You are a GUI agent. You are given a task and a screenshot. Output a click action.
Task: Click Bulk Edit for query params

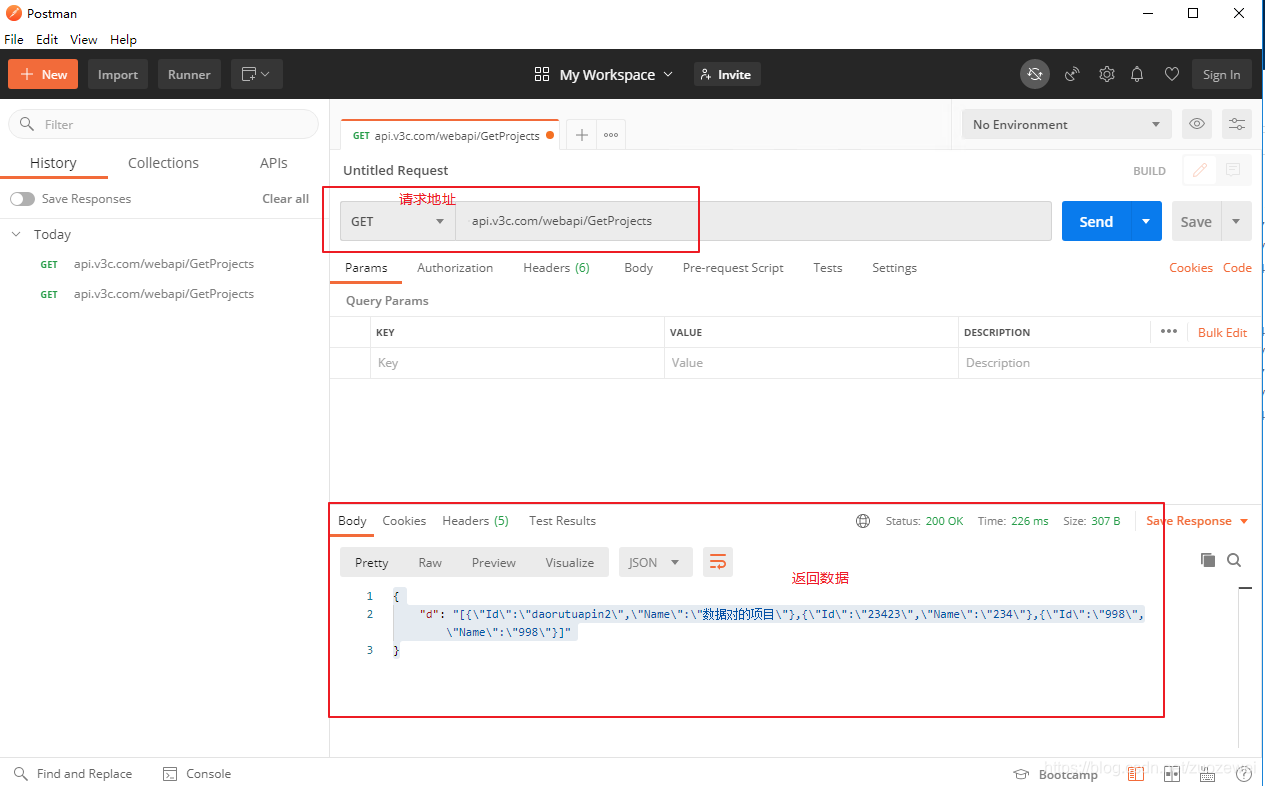click(1222, 332)
